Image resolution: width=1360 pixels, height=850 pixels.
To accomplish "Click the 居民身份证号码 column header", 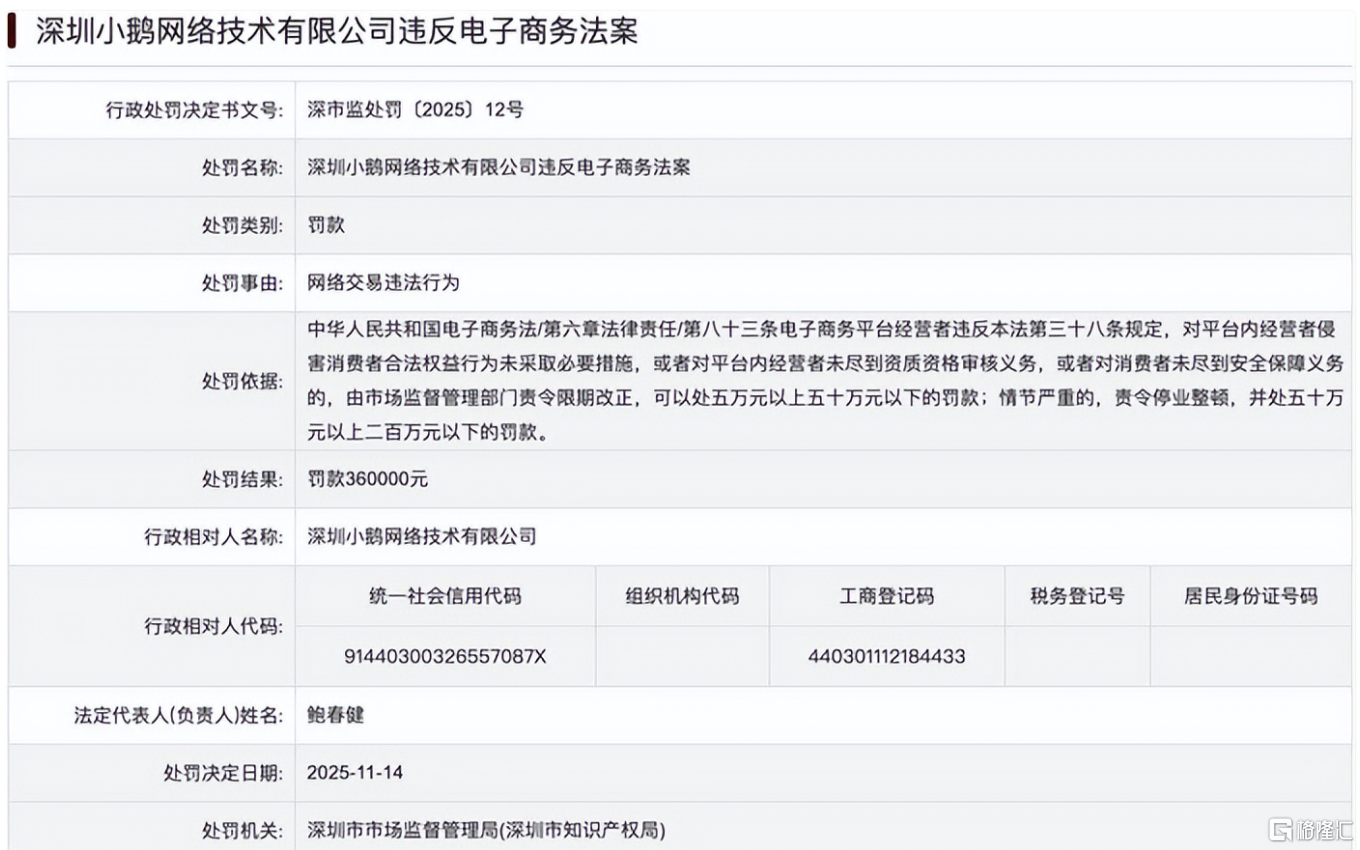I will pyautogui.click(x=1250, y=596).
